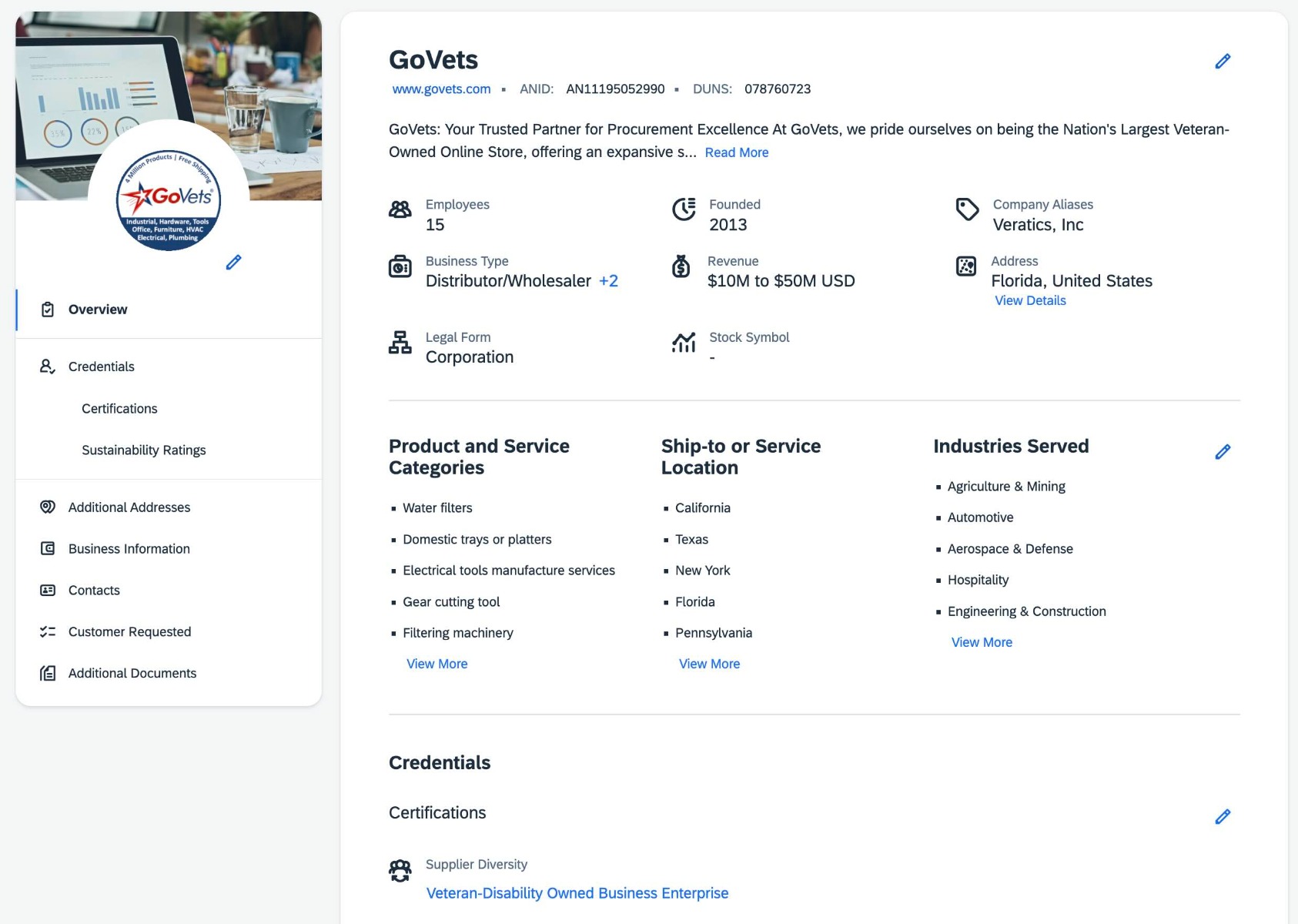Click the Overview clipboard icon in sidebar
The height and width of the screenshot is (924, 1298).
[x=48, y=310]
